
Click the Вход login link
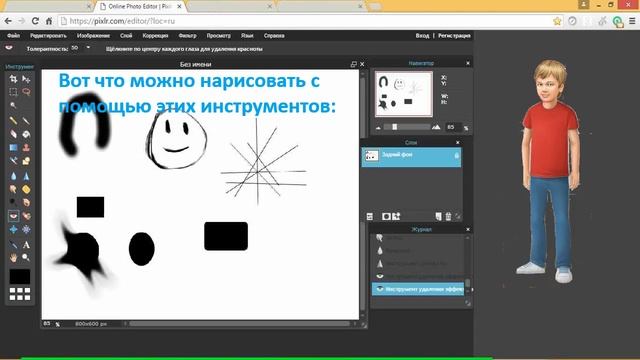[x=422, y=36]
